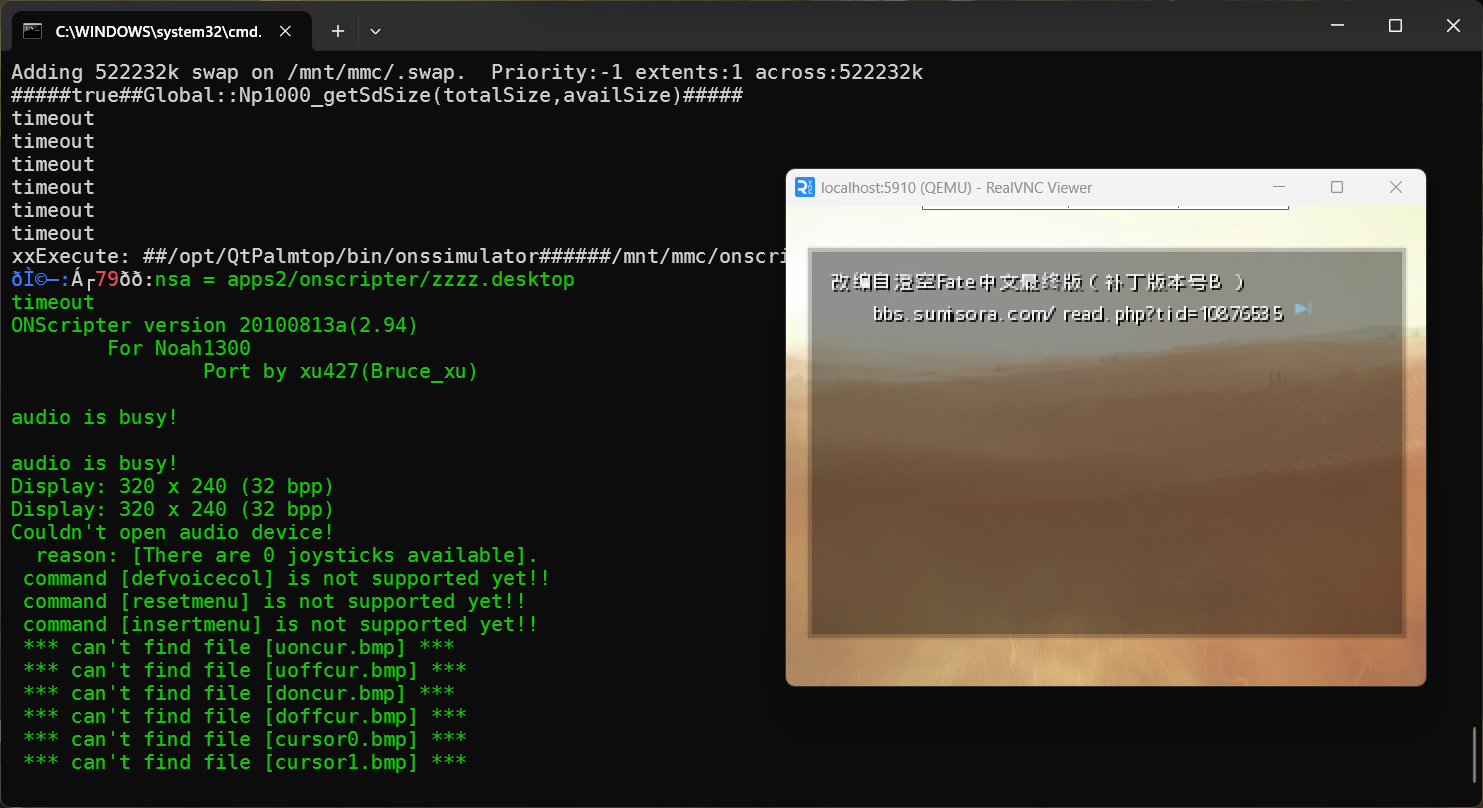Click the 'Couldn't open audio device!' line
The height and width of the screenshot is (808, 1483).
click(172, 532)
